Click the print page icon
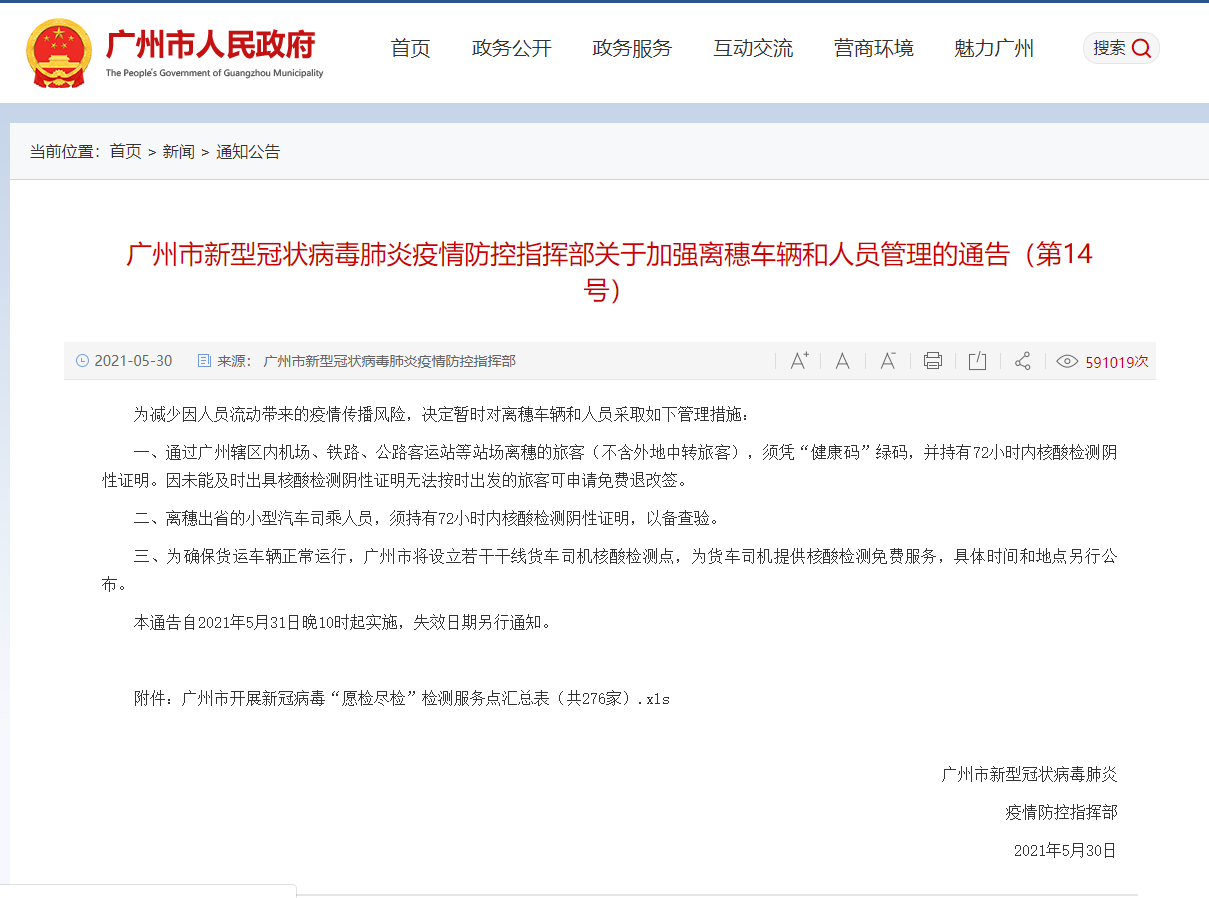1209x898 pixels. coord(933,361)
